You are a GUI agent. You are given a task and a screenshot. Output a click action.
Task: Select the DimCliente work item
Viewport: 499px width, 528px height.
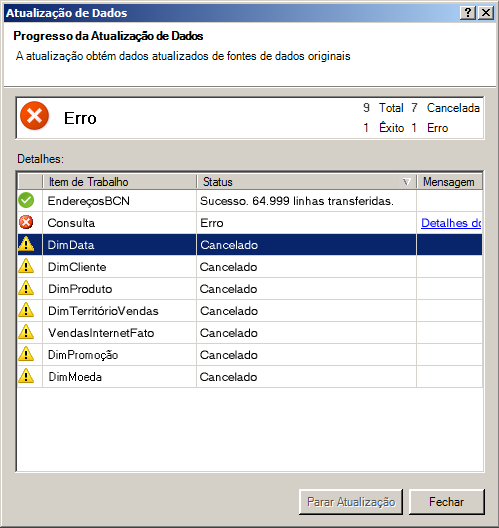(x=77, y=267)
